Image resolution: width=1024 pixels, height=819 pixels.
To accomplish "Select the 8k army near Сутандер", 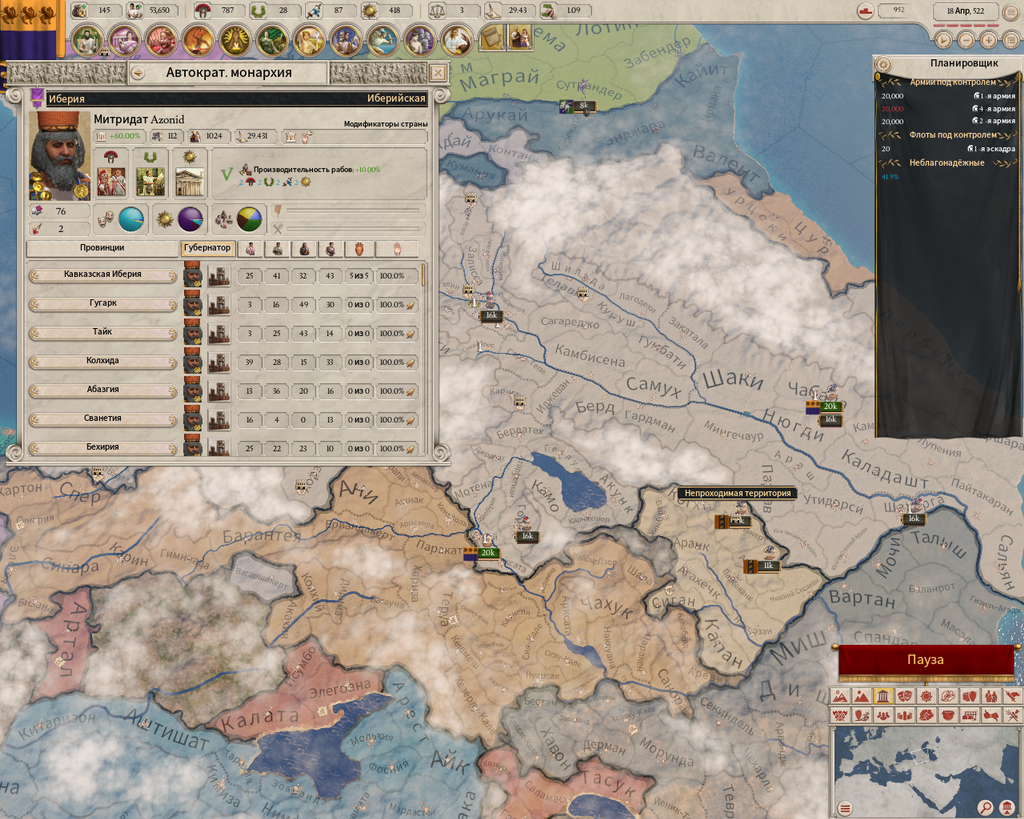I will pos(577,106).
